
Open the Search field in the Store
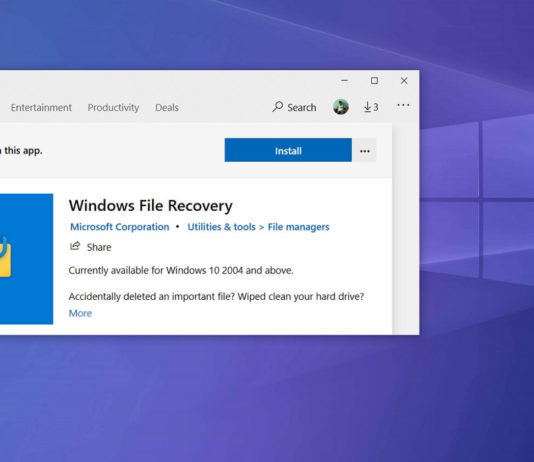pos(294,107)
